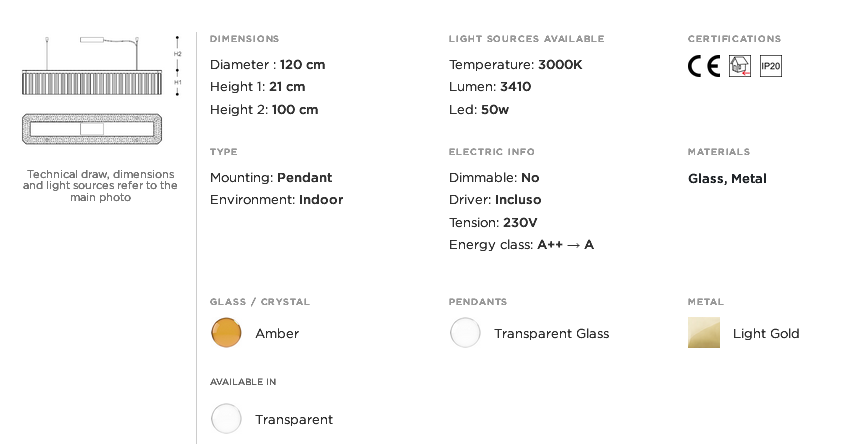Click the indoor-use house certification icon
This screenshot has height=444, width=844.
point(740,66)
